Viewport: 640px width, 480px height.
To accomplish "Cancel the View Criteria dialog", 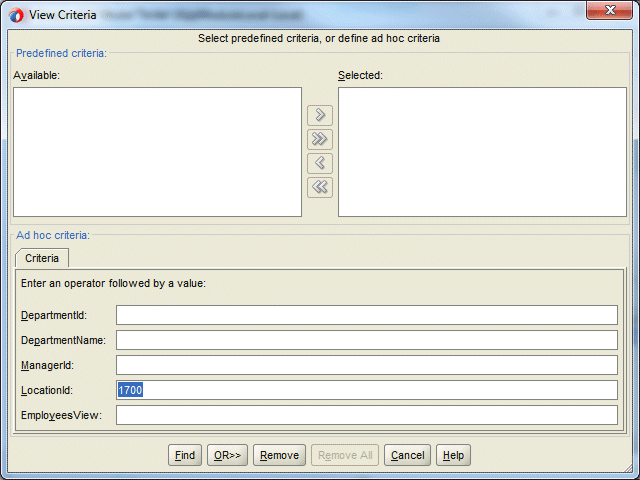I will 407,455.
